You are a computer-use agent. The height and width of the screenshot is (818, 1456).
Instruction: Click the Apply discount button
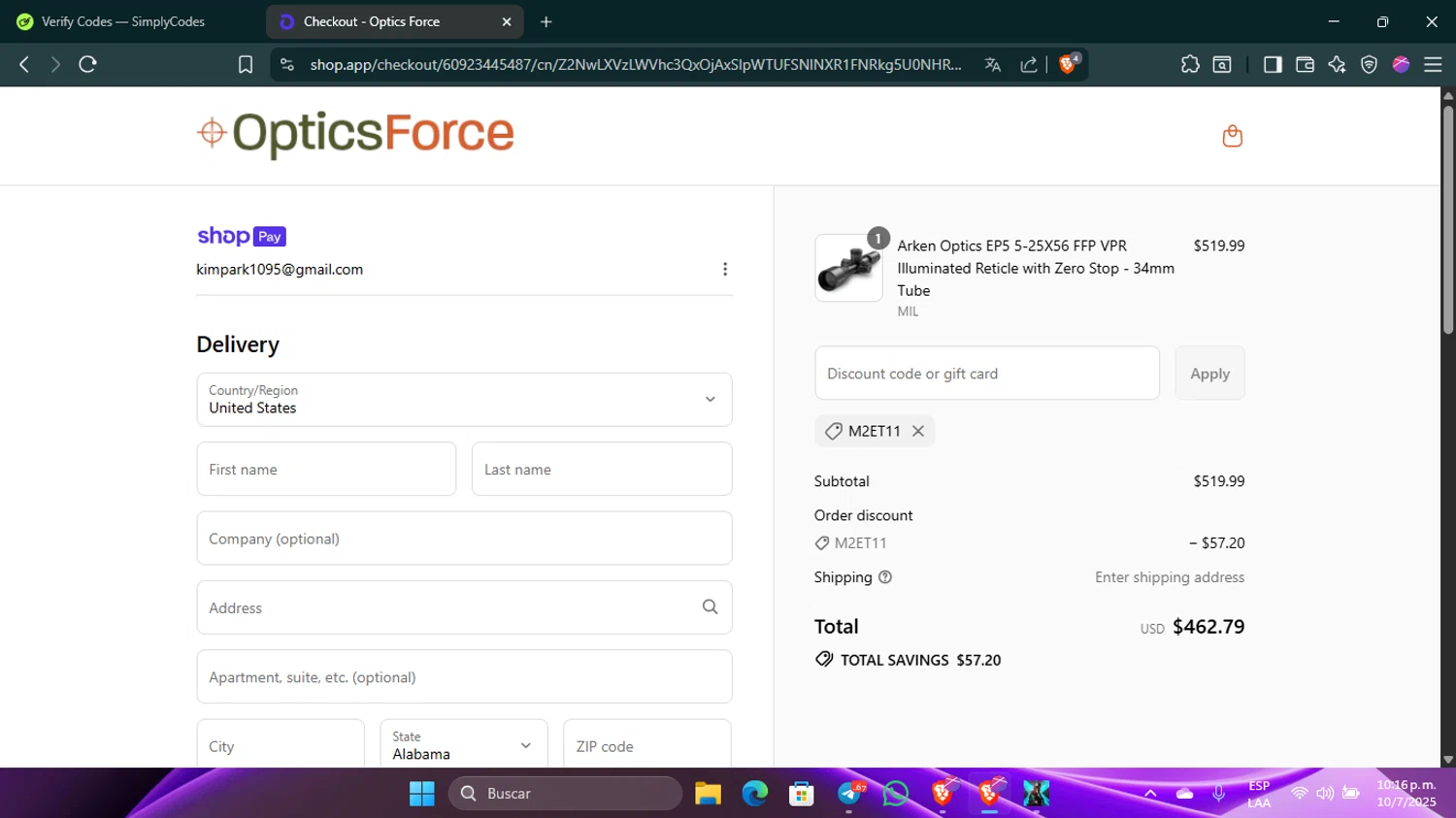pos(1209,374)
